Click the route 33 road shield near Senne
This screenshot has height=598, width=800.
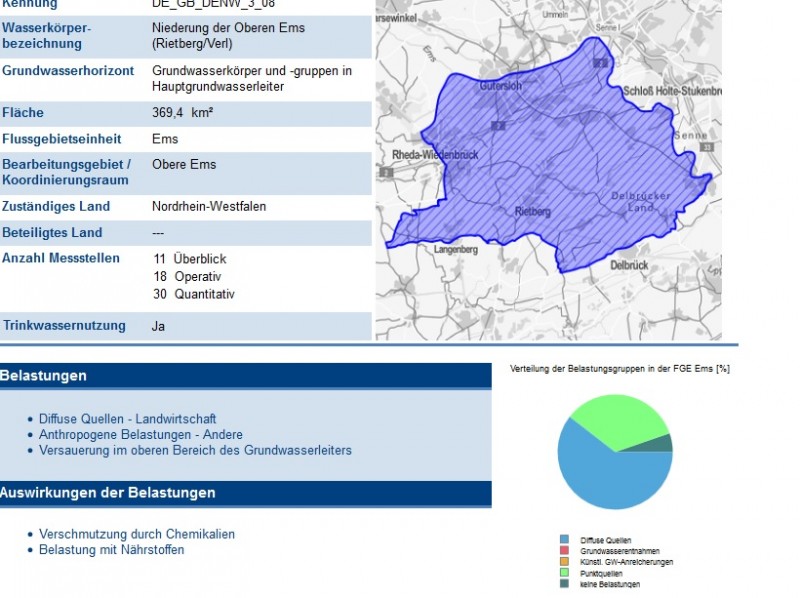coord(705,147)
